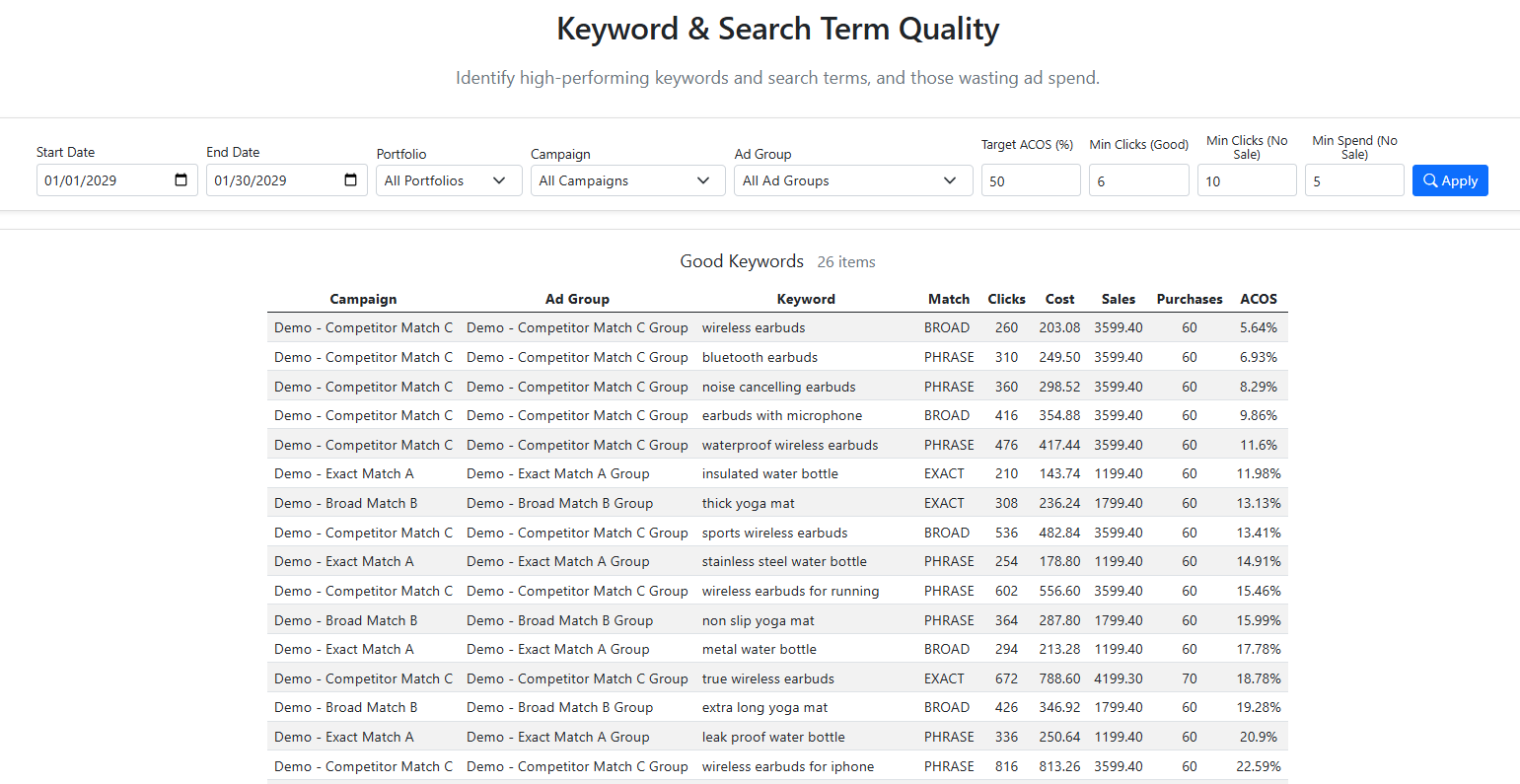
Task: Click the Clicks column header
Action: pos(1006,299)
